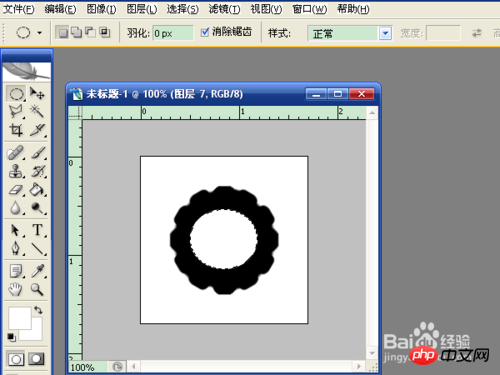Select the Eyedropper tool
The image size is (500, 375).
click(37, 271)
